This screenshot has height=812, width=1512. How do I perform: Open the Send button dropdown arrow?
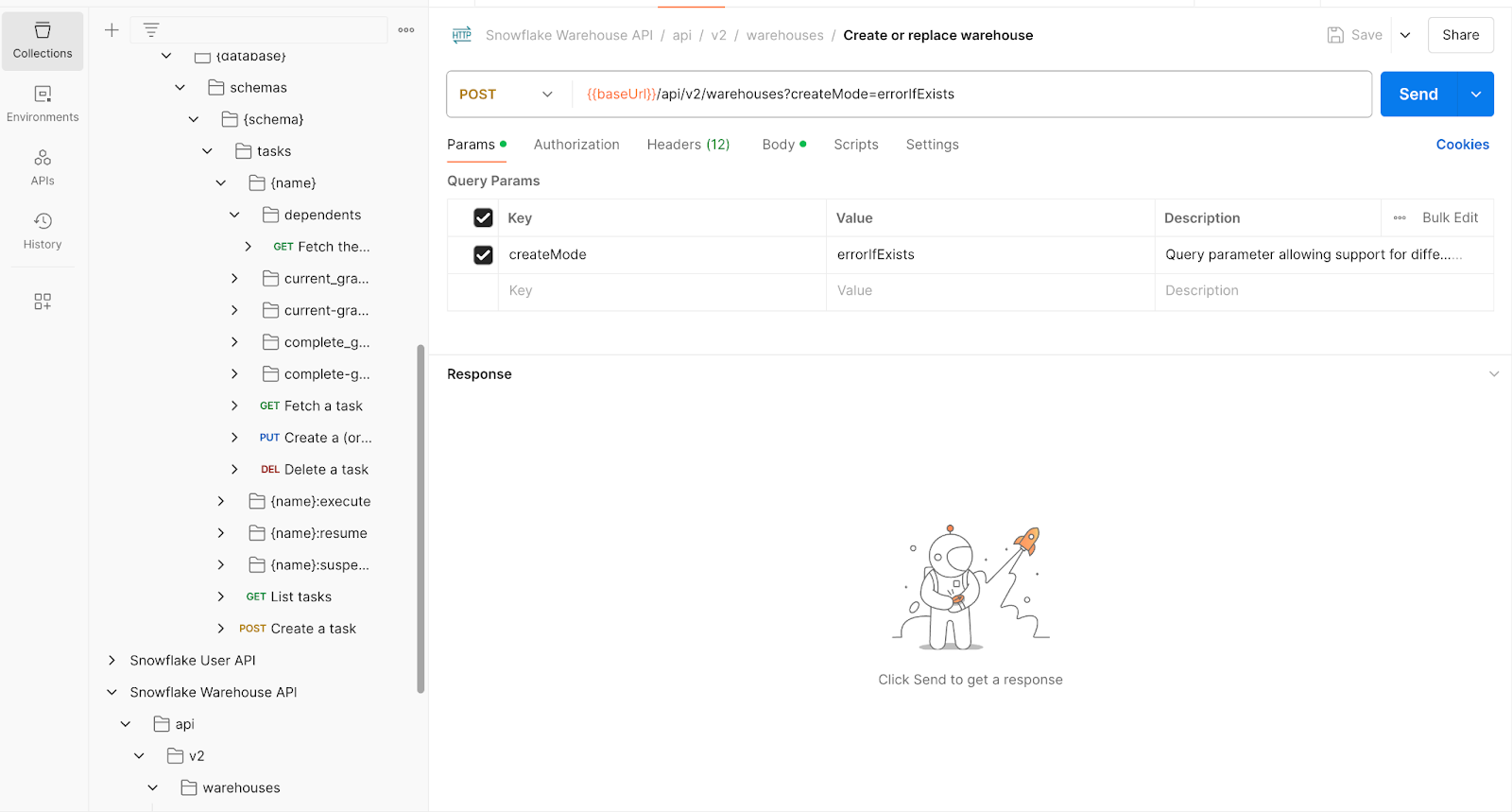click(x=1476, y=95)
